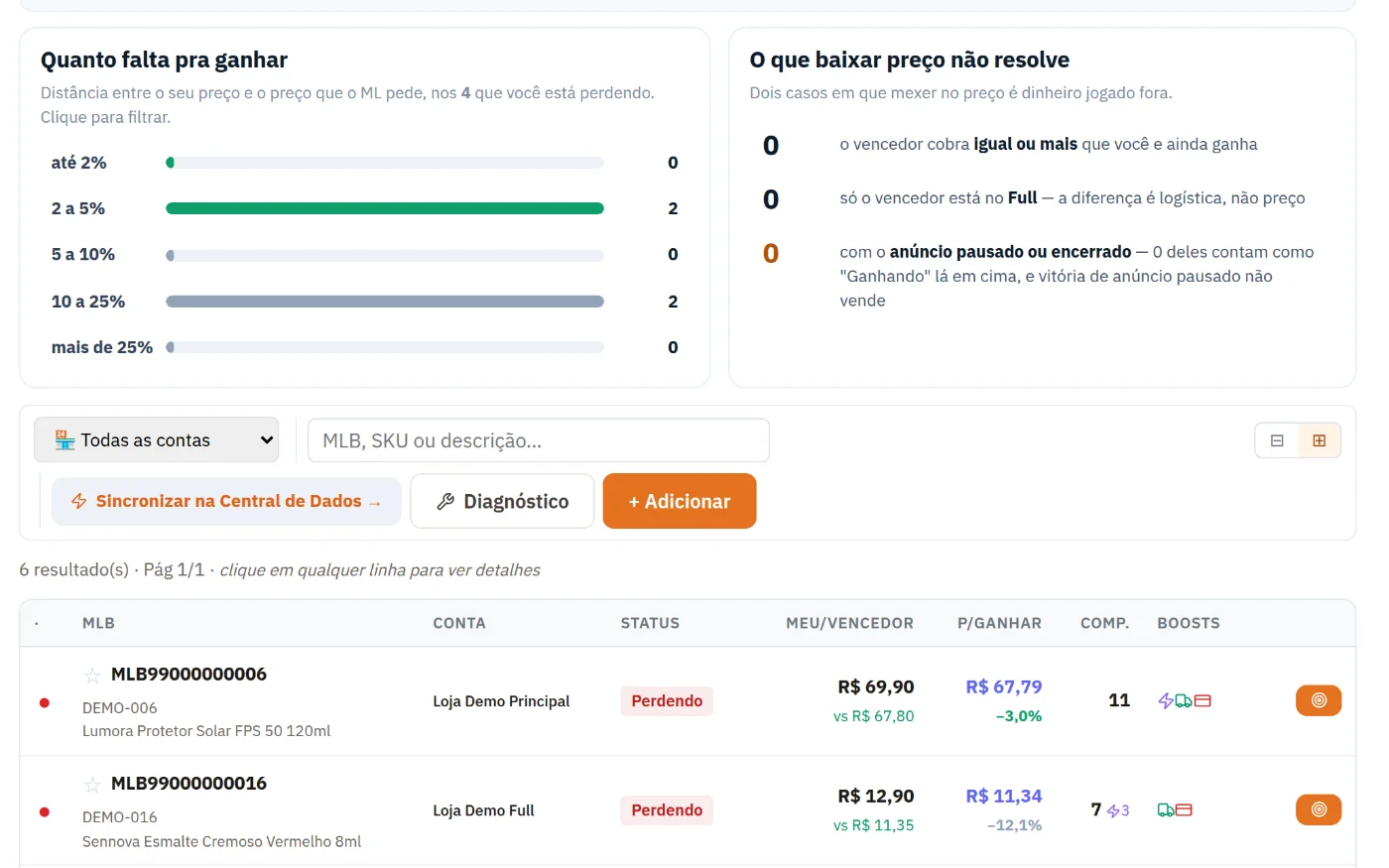This screenshot has width=1389, height=868.
Task: Click the truck boost icon for Sennova Esmalte
Action: click(1166, 810)
